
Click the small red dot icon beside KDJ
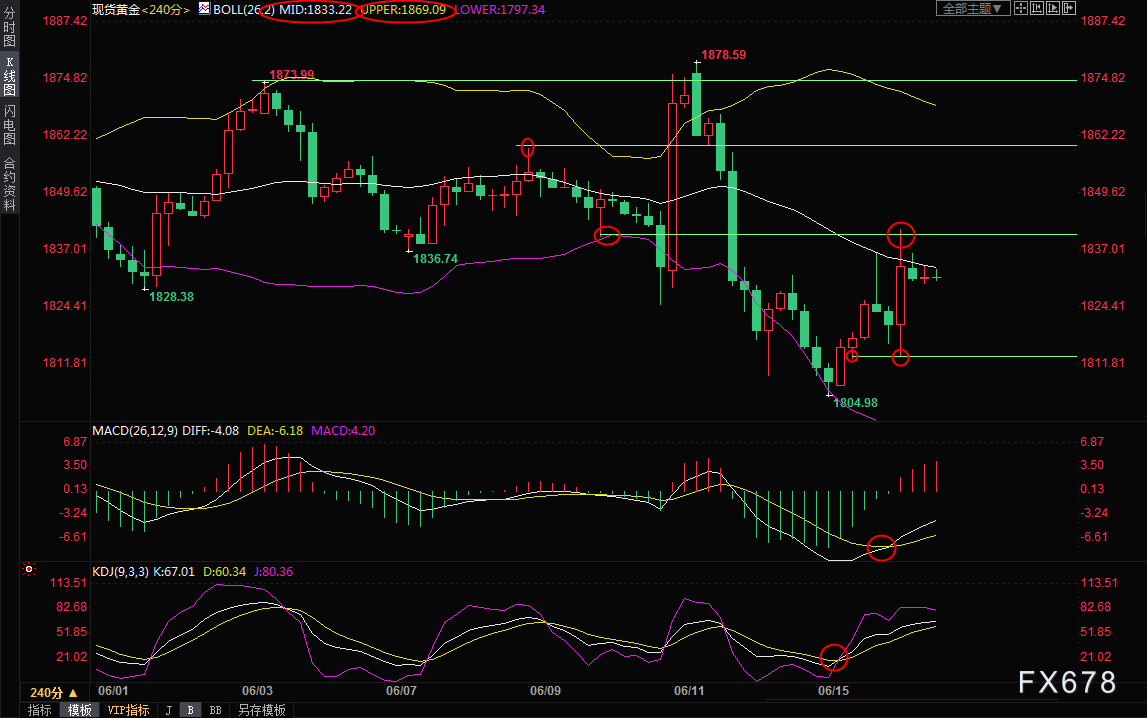point(29,570)
